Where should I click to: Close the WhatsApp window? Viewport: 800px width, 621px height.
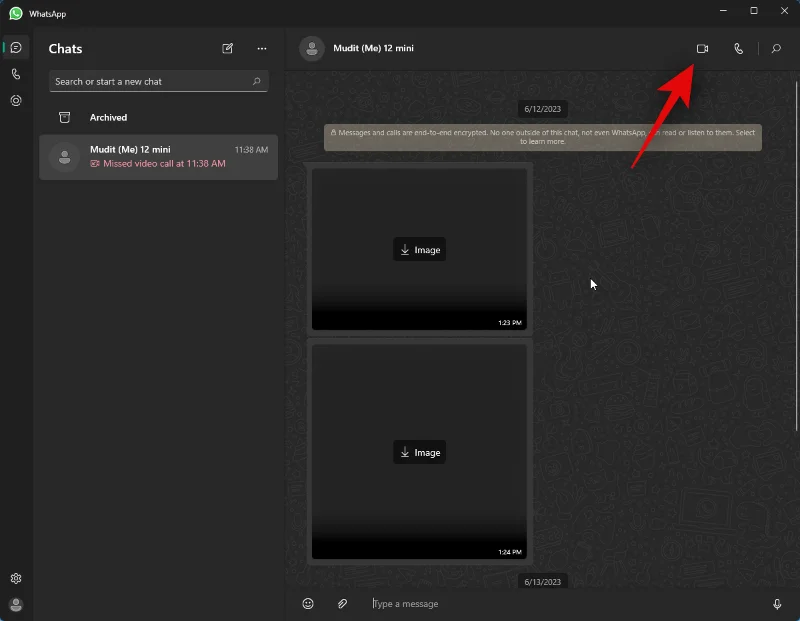[x=784, y=11]
